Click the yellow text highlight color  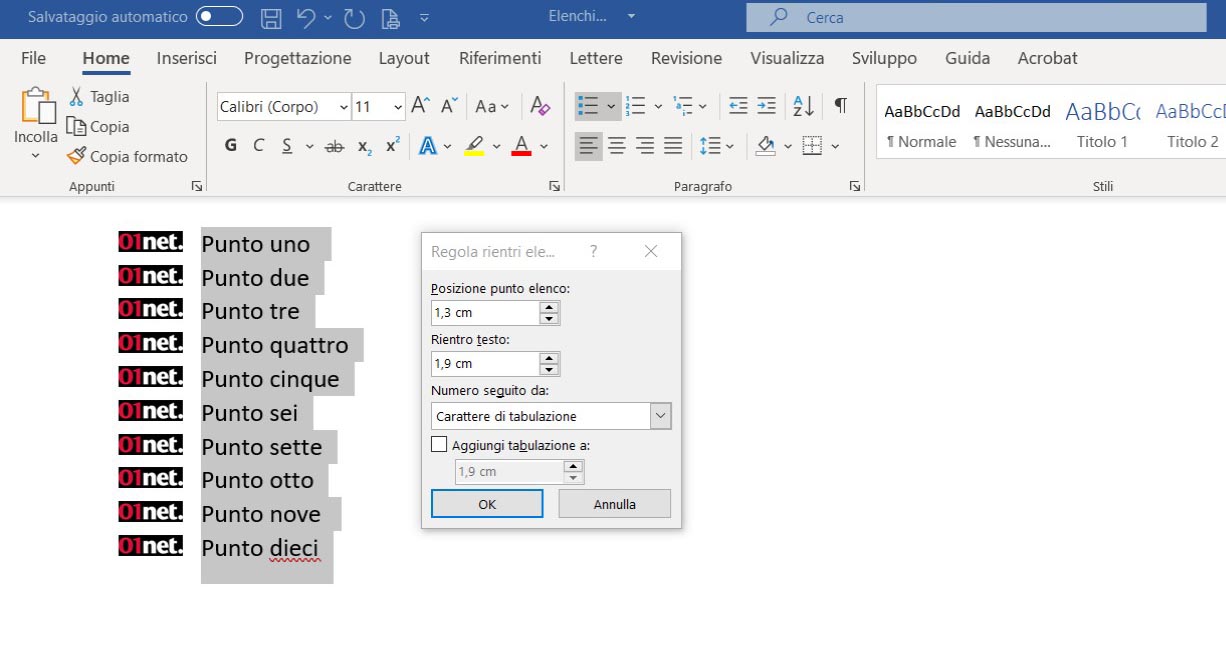point(474,146)
